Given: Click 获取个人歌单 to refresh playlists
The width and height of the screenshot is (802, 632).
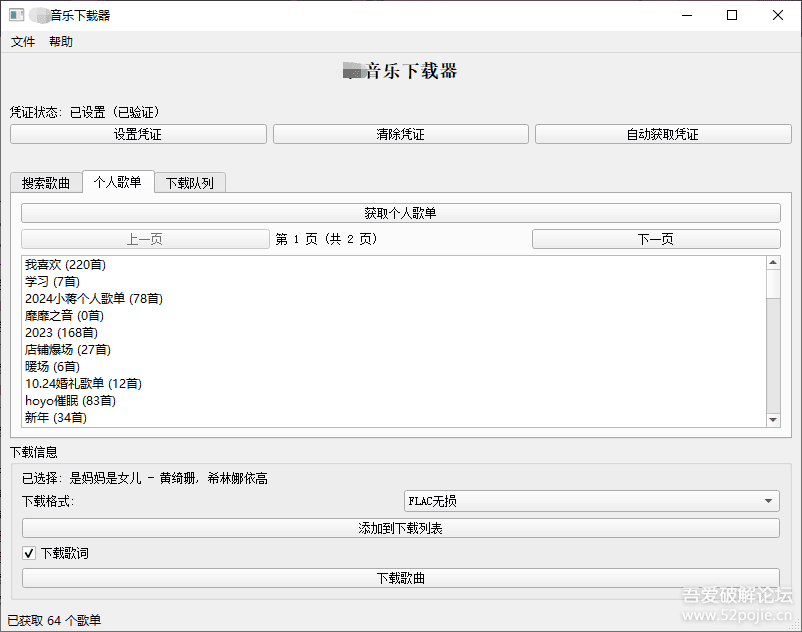Looking at the screenshot, I should click(x=398, y=212).
